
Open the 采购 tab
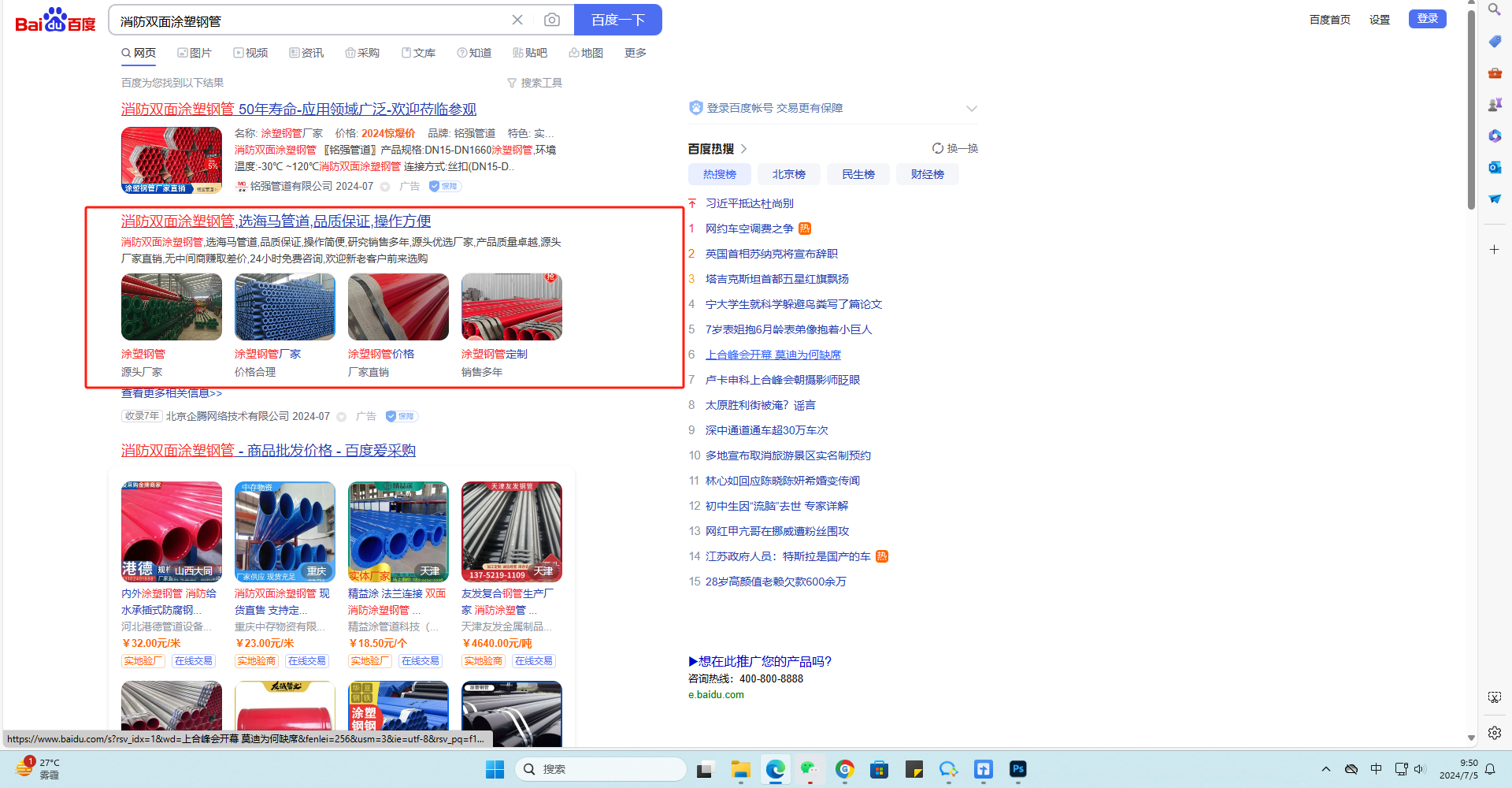(362, 53)
